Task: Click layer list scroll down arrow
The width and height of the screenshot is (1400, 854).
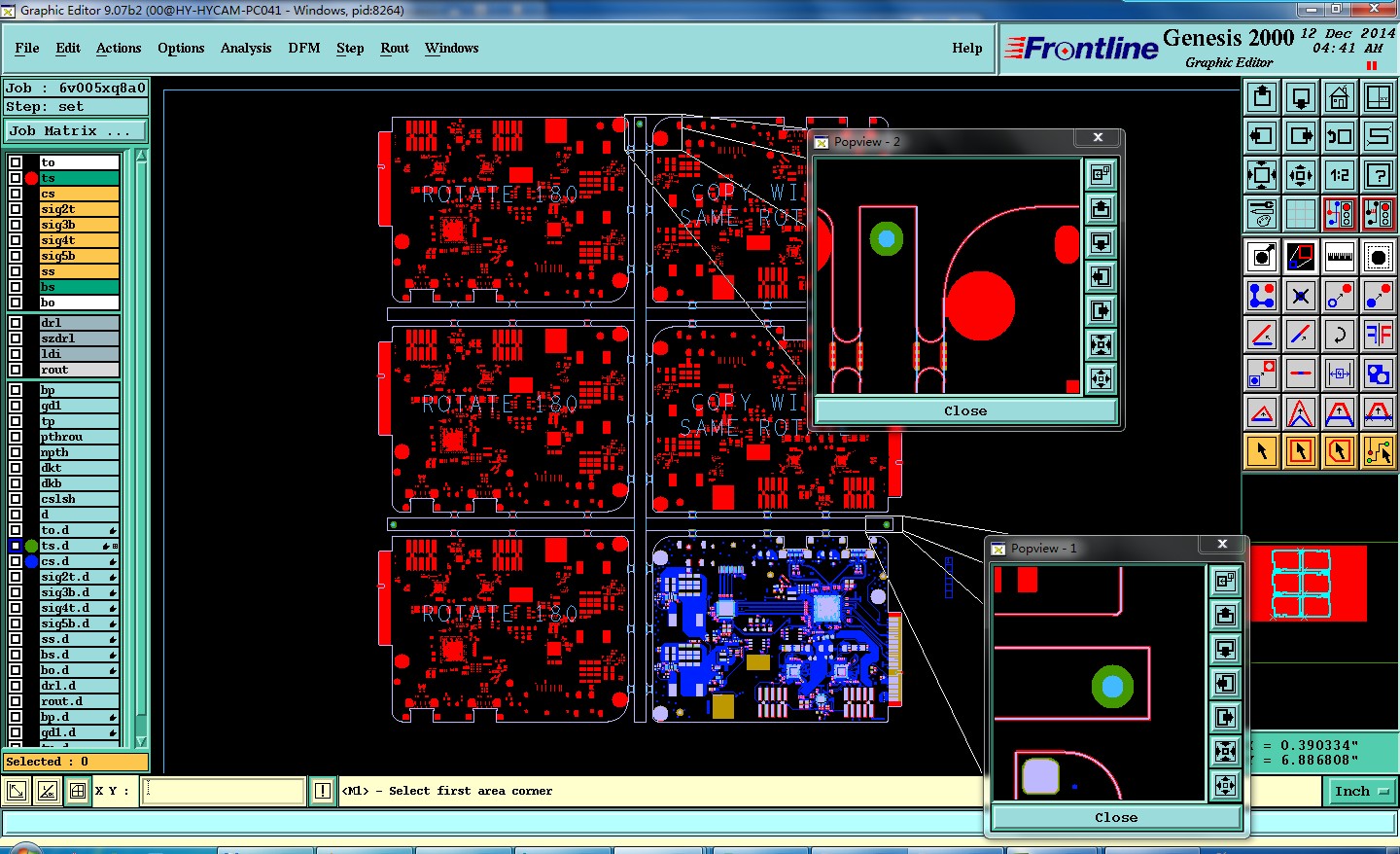Action: tap(141, 741)
